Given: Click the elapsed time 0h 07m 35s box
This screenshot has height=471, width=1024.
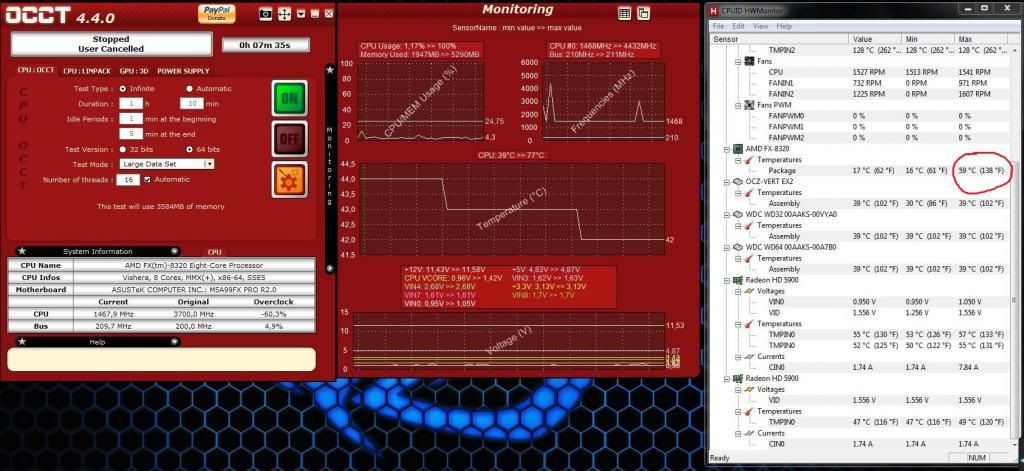Looking at the screenshot, I should point(266,44).
